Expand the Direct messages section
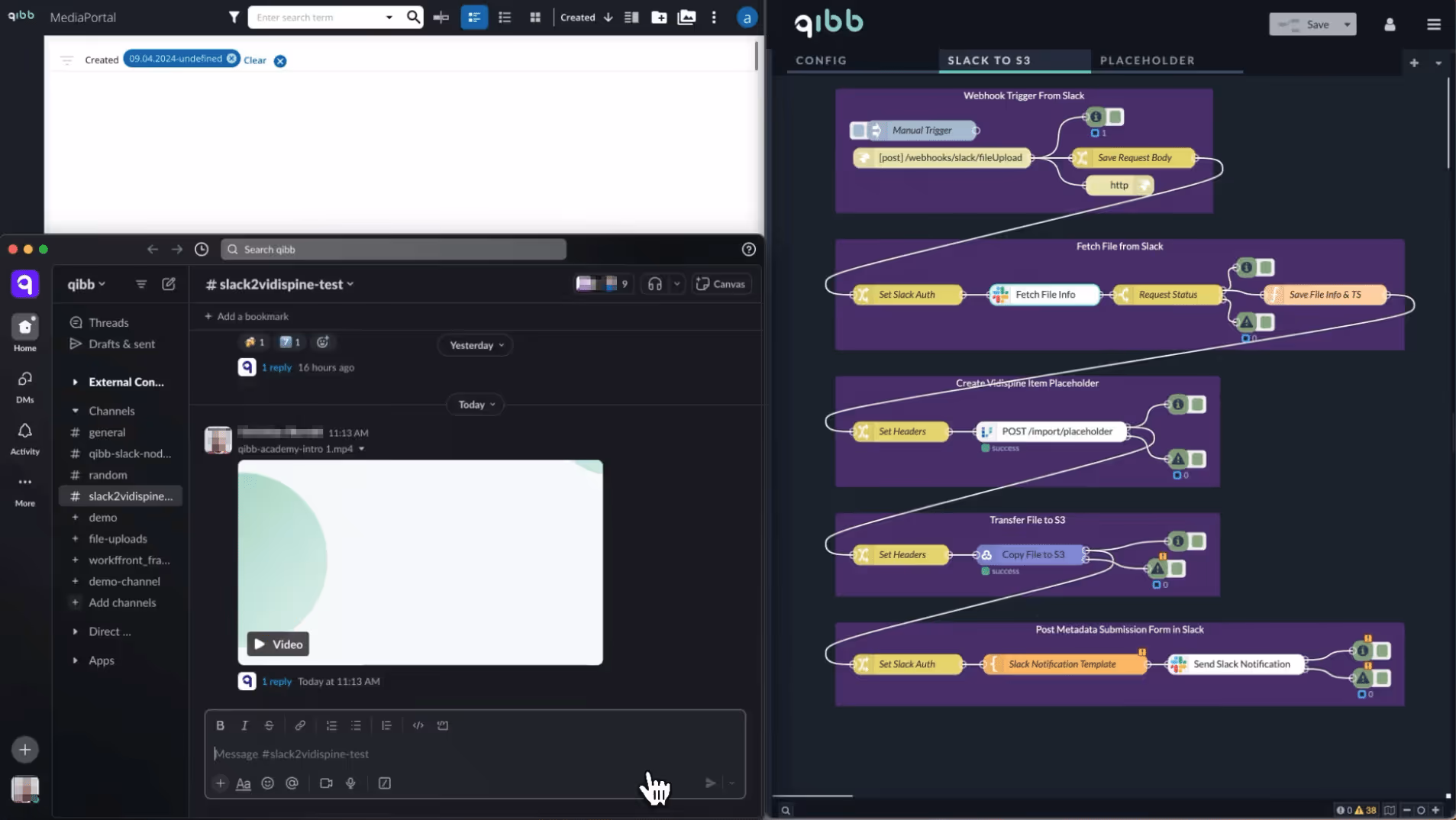This screenshot has height=820, width=1456. [75, 631]
